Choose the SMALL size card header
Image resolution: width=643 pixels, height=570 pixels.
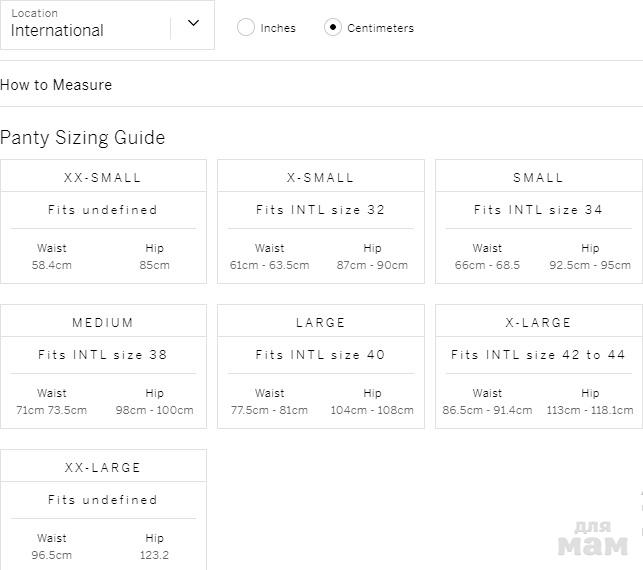coord(538,178)
